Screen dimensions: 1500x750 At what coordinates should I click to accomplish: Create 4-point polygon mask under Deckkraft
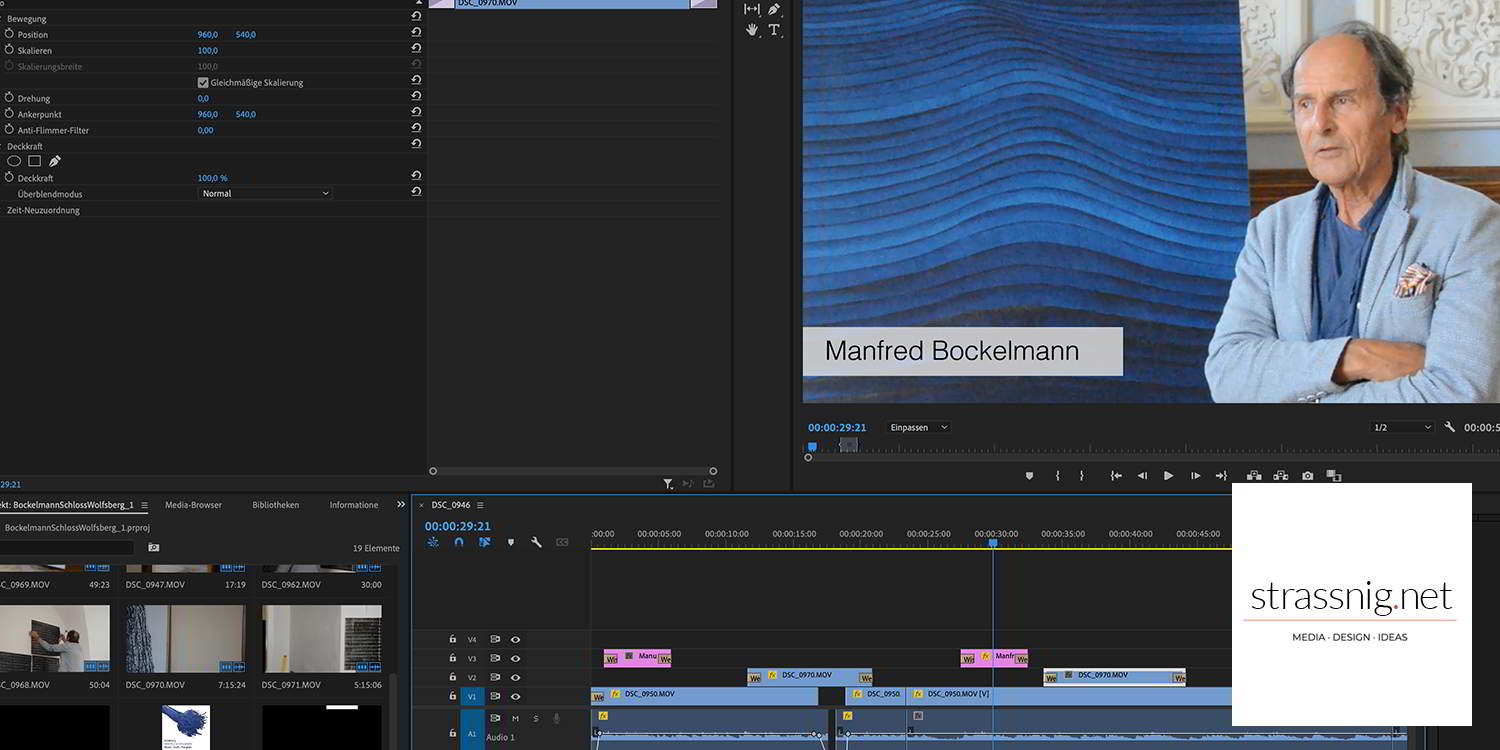point(34,161)
